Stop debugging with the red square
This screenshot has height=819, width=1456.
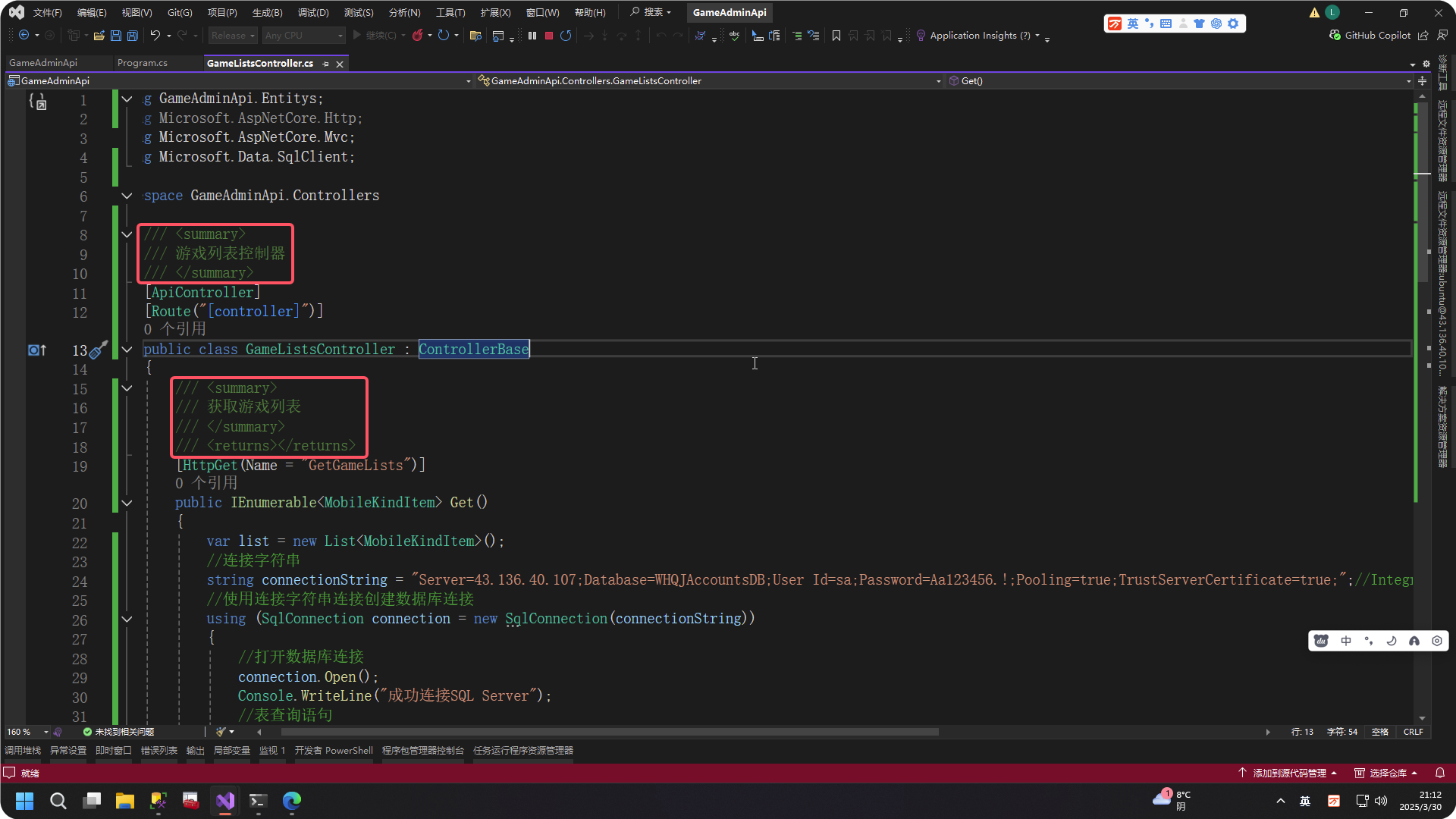[x=549, y=36]
